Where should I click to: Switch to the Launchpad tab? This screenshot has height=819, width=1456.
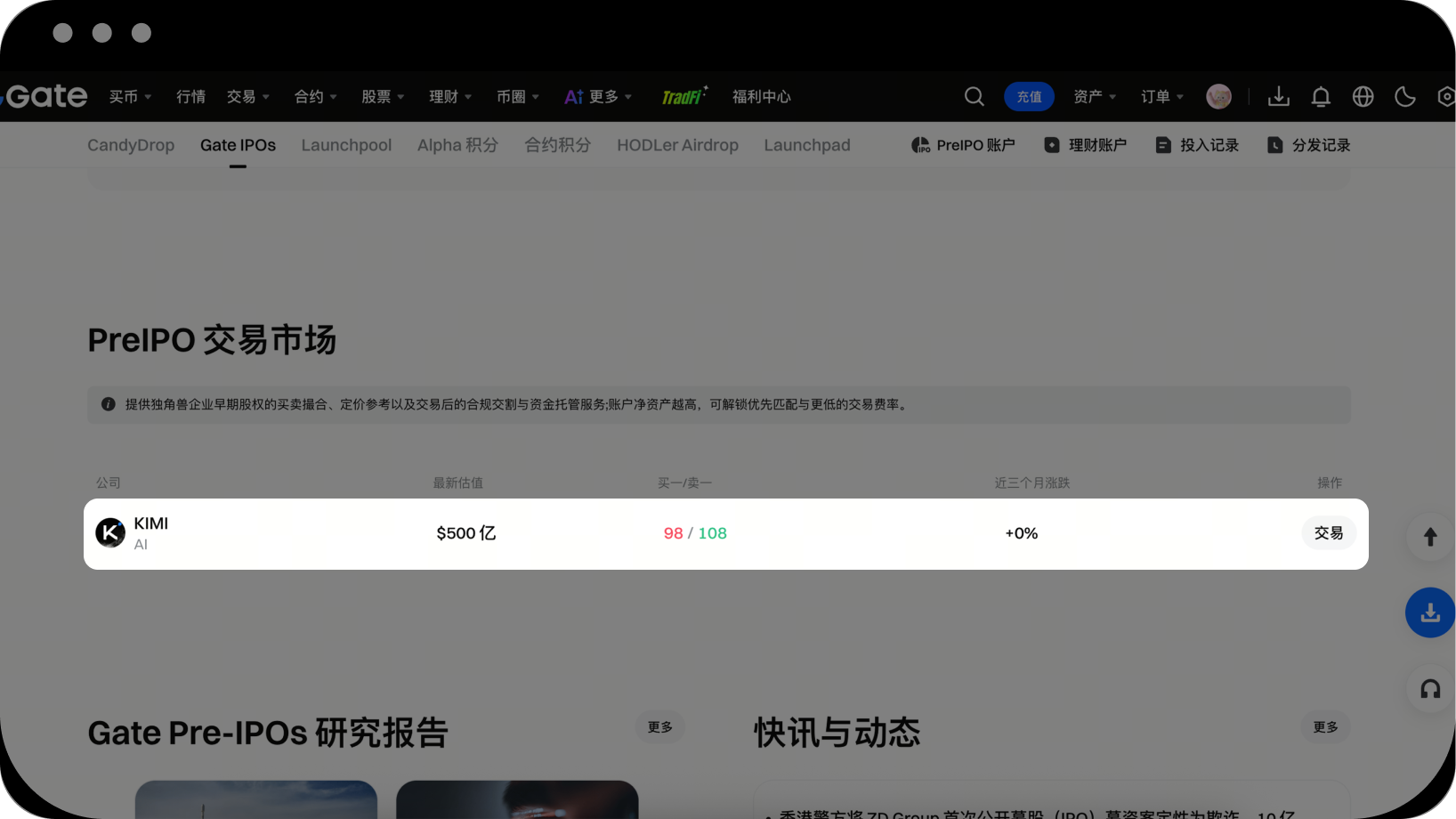(807, 145)
